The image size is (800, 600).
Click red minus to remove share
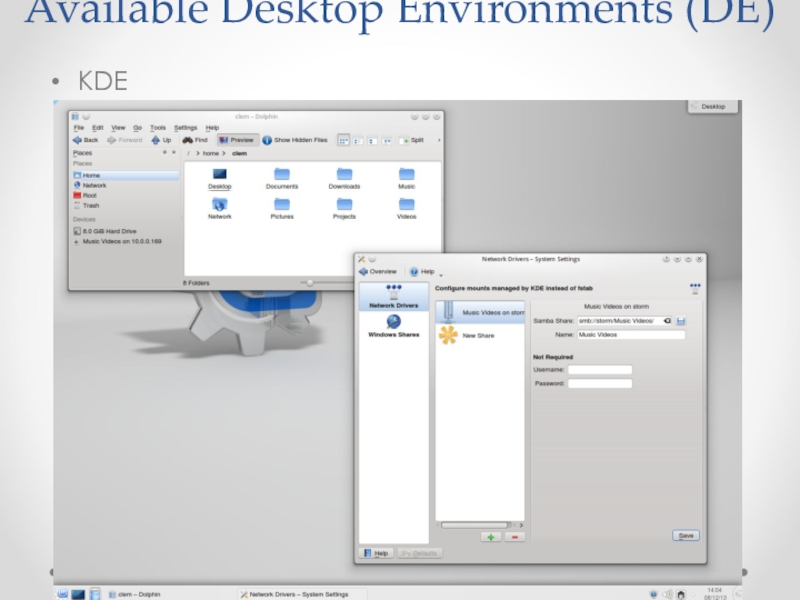tap(515, 537)
